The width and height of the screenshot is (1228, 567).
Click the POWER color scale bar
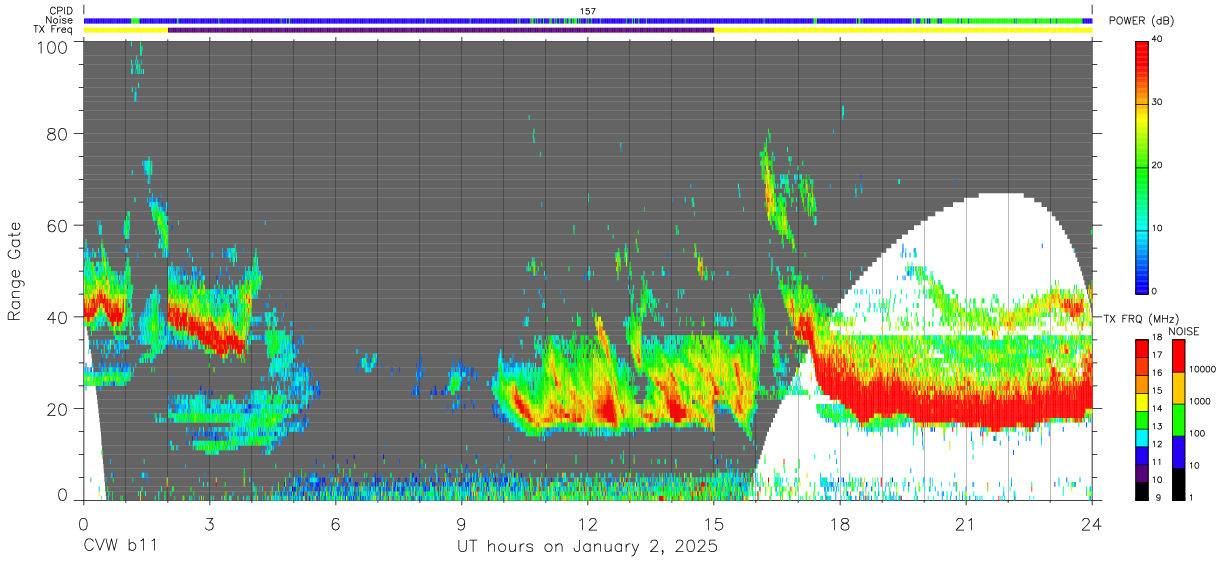click(x=1143, y=166)
